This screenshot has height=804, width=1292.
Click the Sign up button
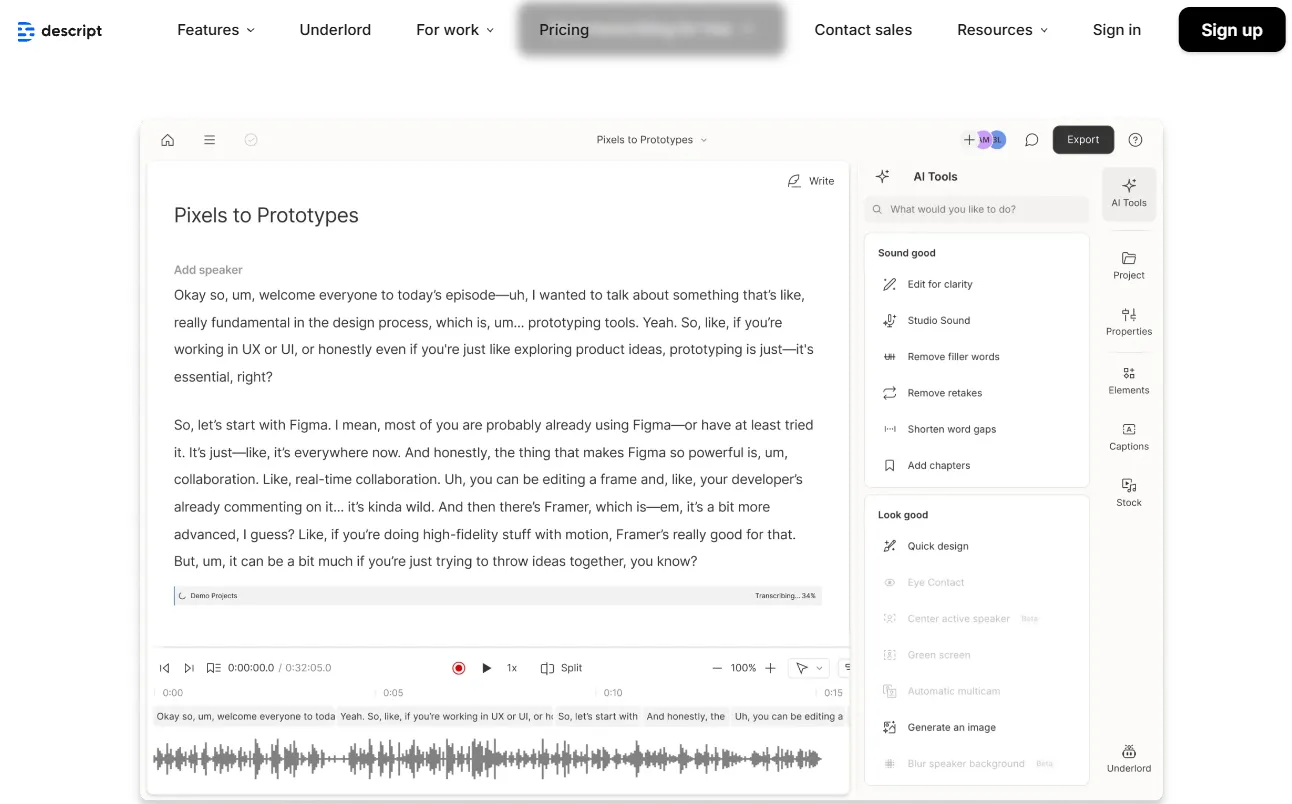coord(1232,30)
